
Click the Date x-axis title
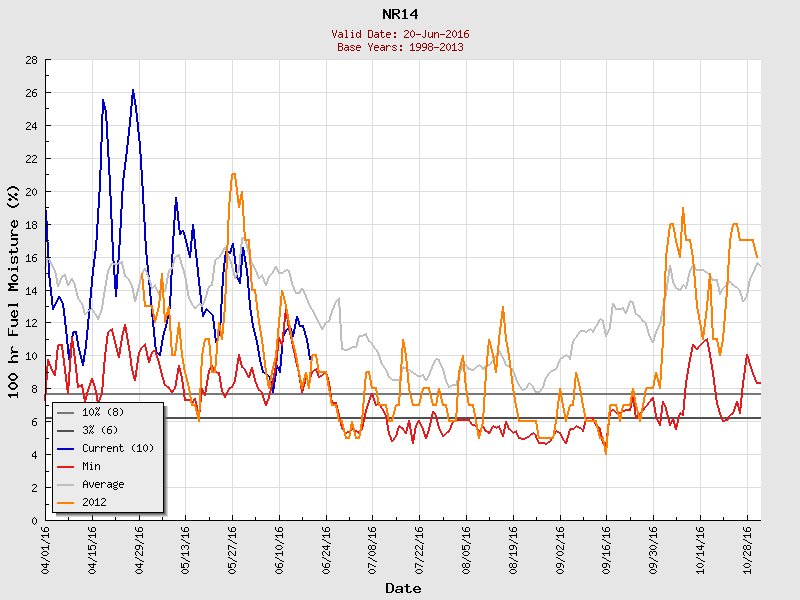pos(402,588)
